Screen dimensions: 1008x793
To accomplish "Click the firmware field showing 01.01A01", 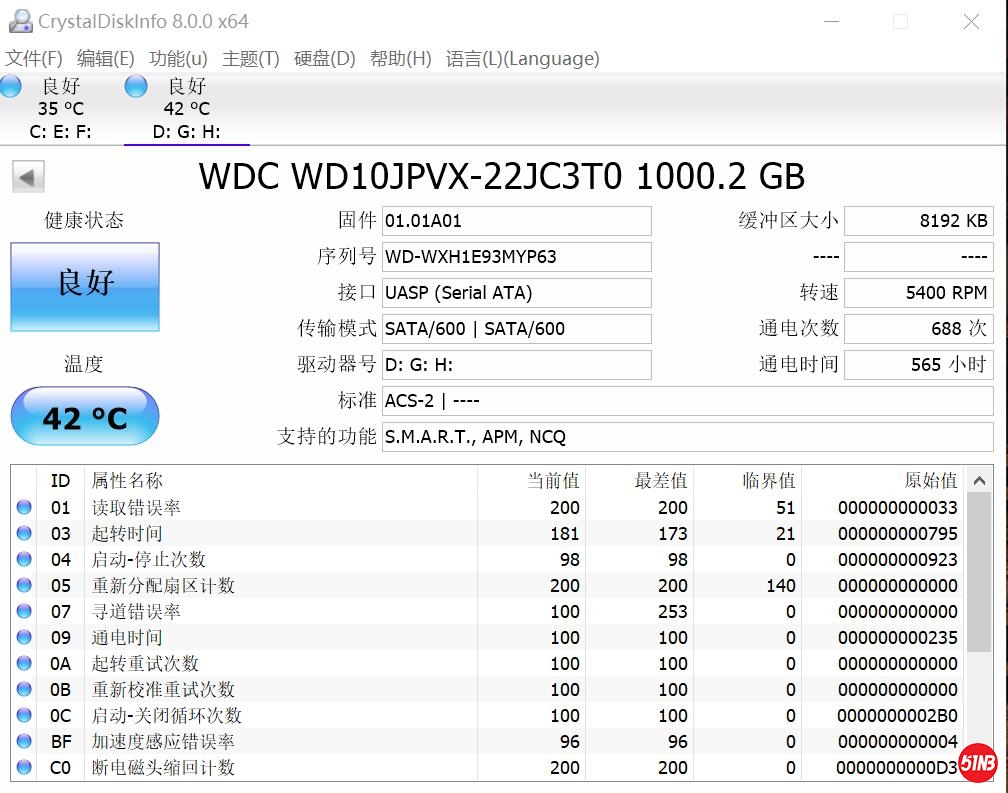I will pos(516,221).
